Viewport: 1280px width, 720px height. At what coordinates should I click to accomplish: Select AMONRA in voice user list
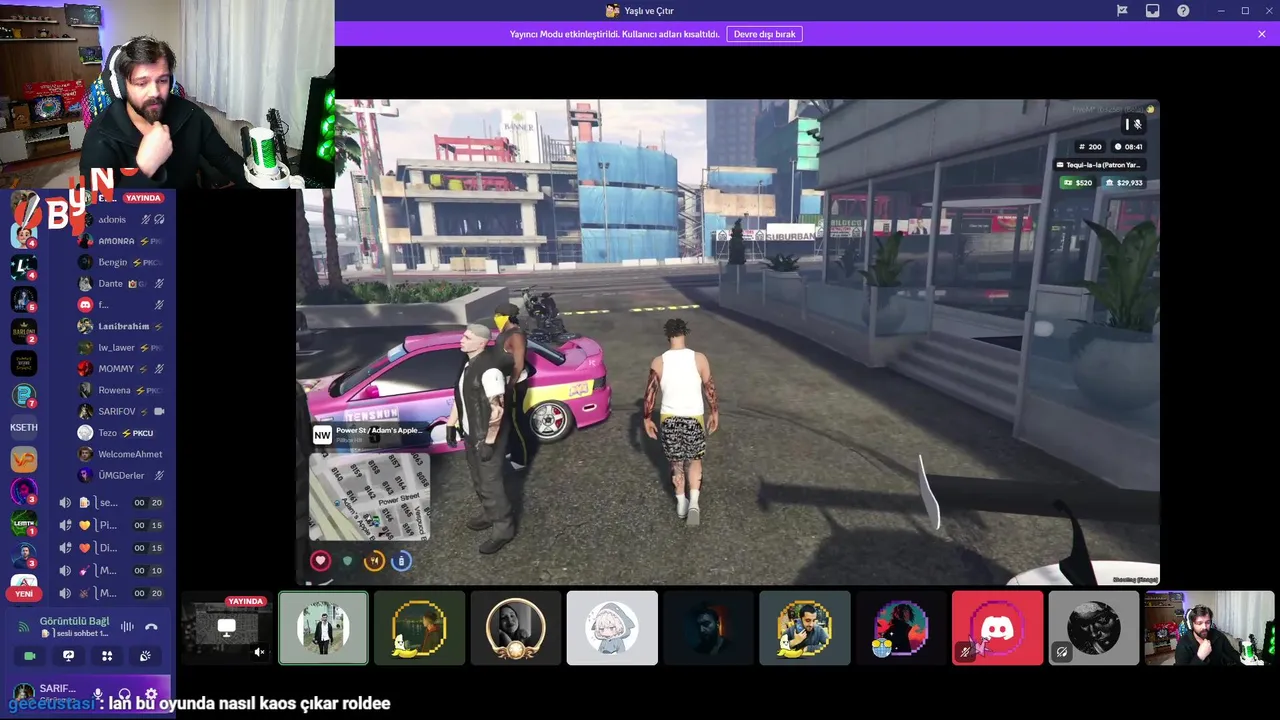[121, 241]
